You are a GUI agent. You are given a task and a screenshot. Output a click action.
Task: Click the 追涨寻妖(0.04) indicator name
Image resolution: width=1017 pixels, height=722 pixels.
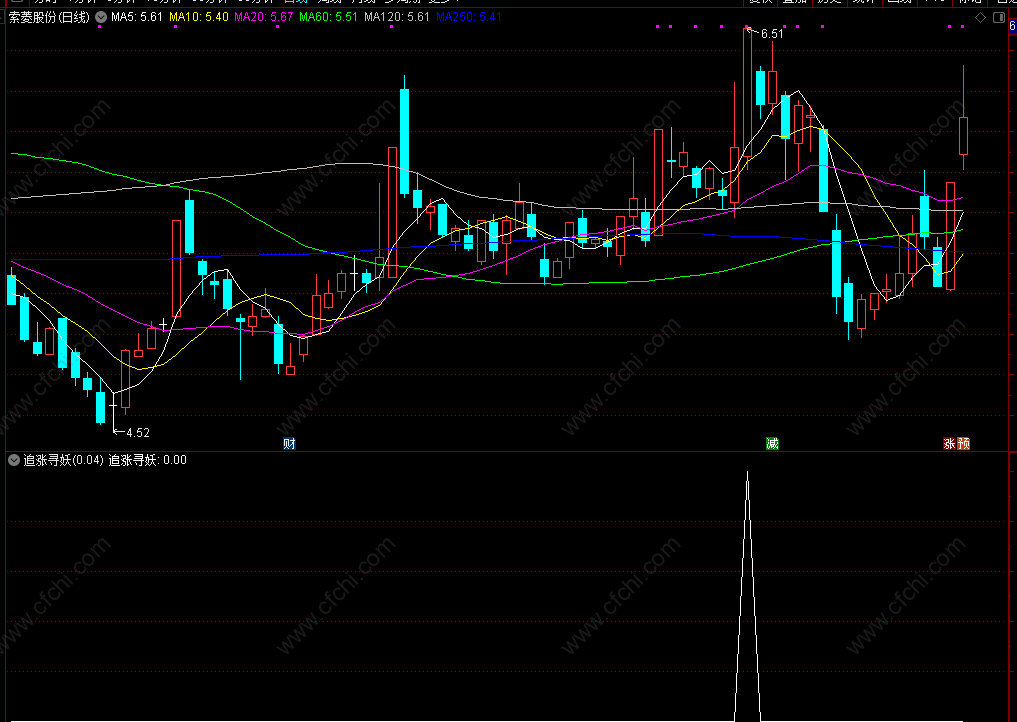64,460
